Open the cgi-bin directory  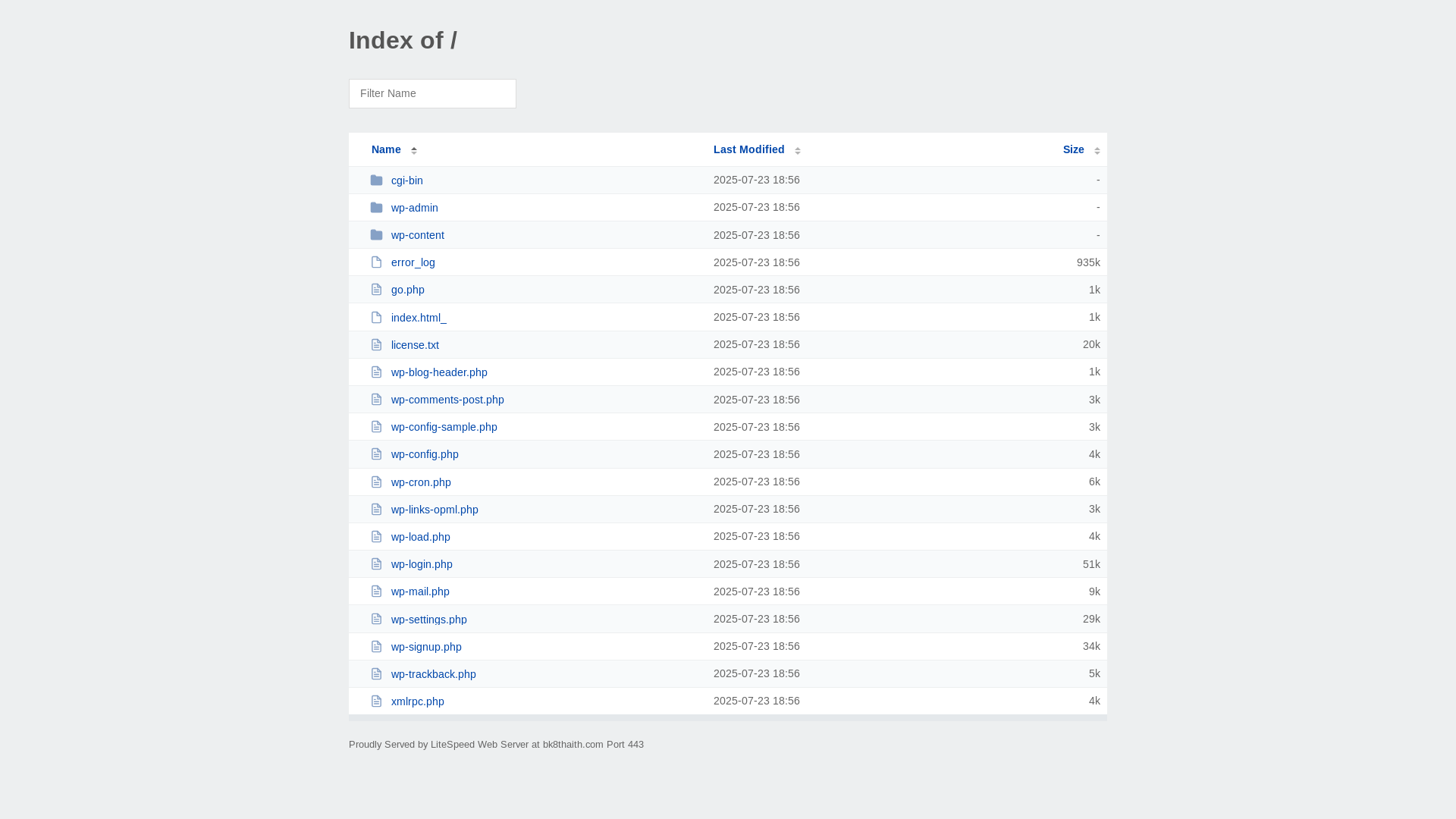(407, 180)
